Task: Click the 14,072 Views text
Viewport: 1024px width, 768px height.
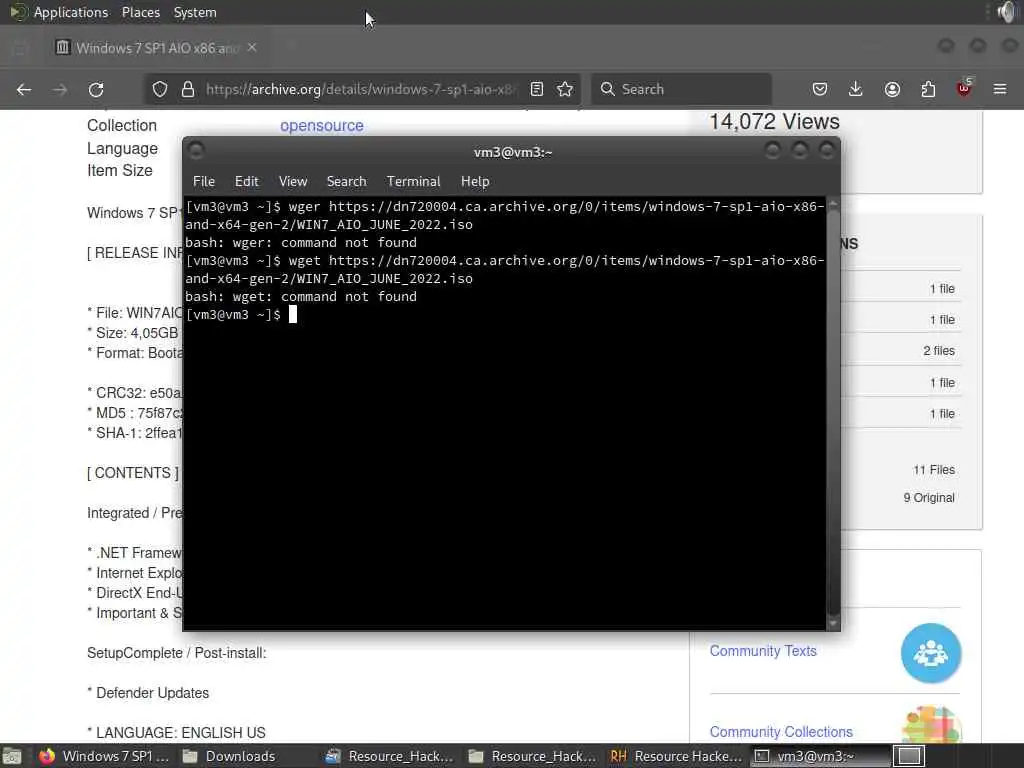Action: (775, 121)
